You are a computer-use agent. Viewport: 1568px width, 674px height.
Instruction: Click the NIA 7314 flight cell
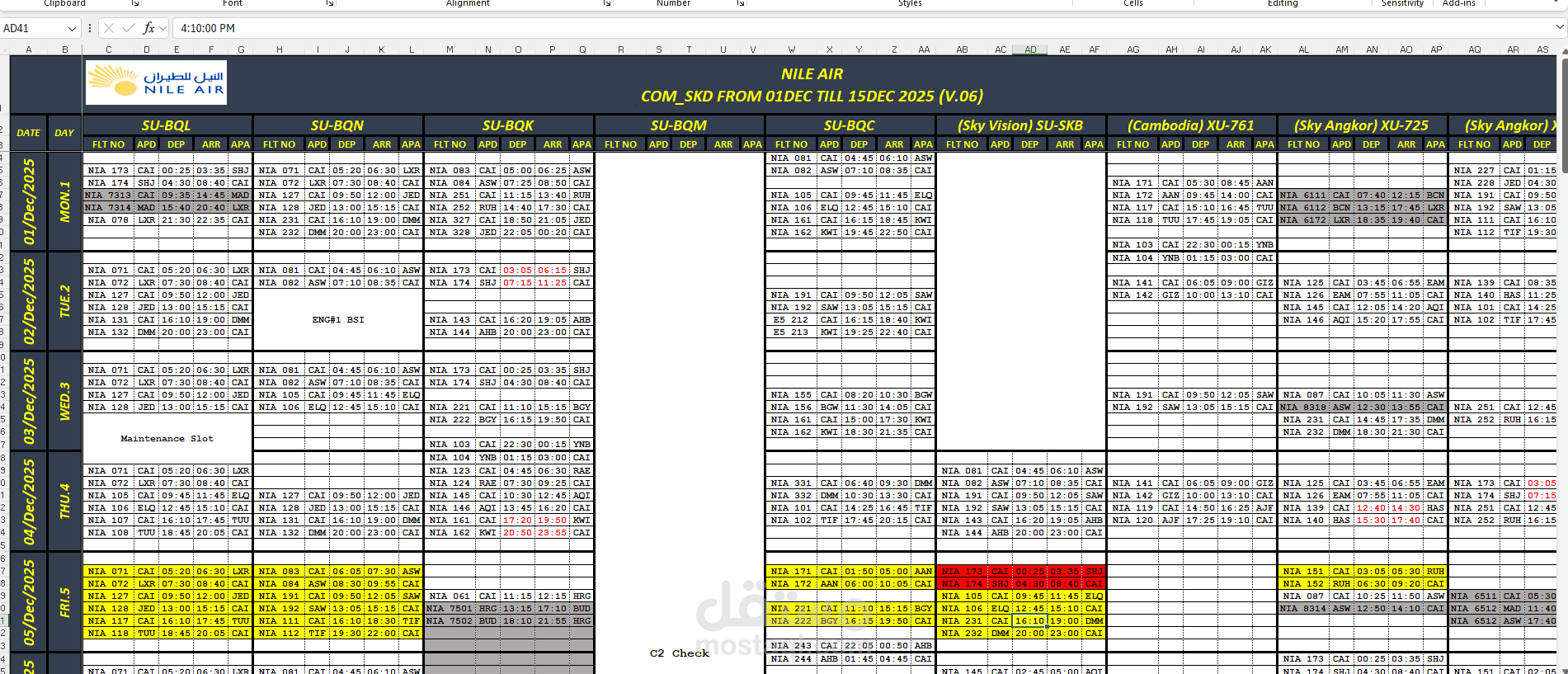tap(108, 208)
